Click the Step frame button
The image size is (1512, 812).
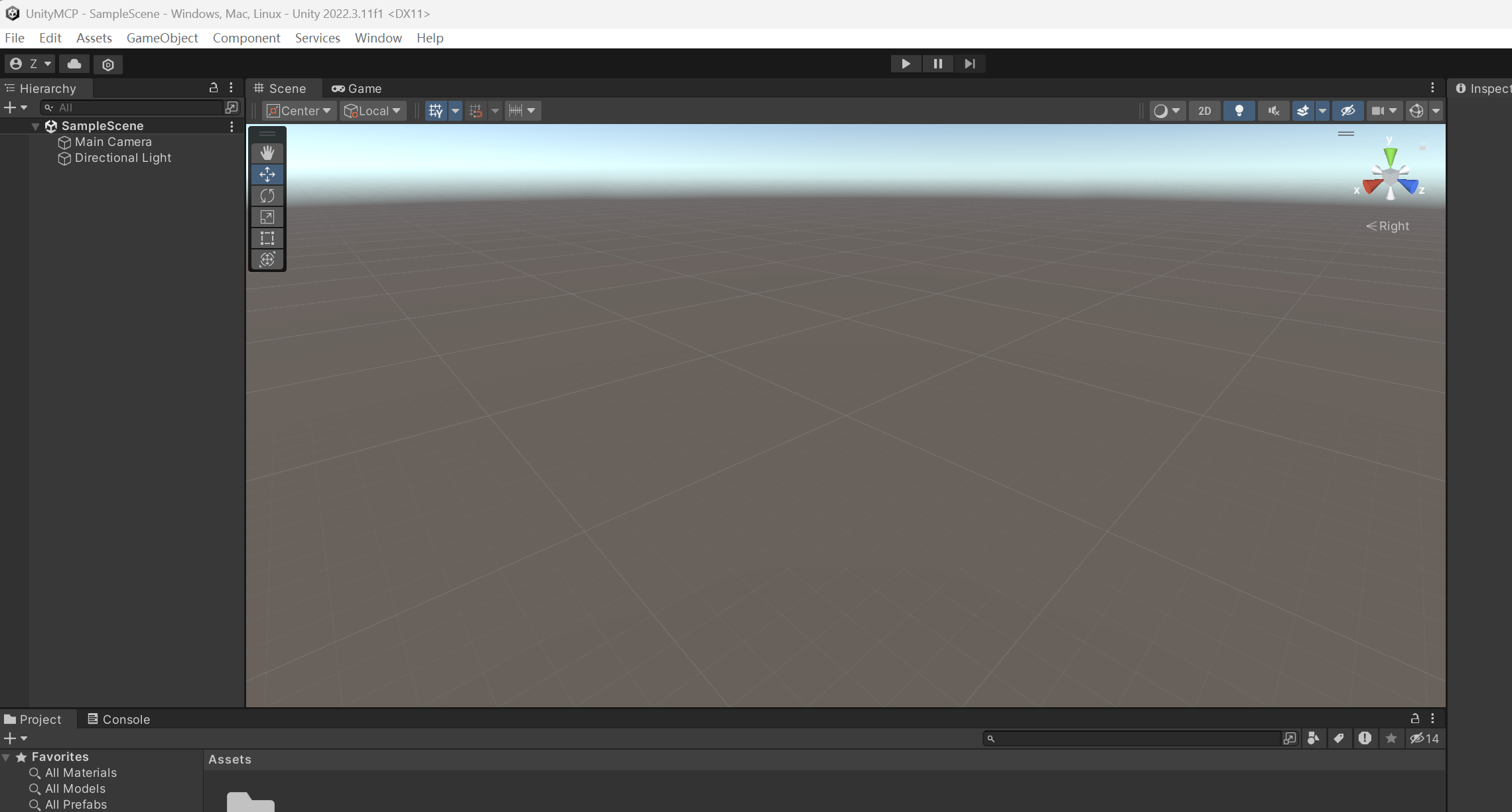coord(969,64)
